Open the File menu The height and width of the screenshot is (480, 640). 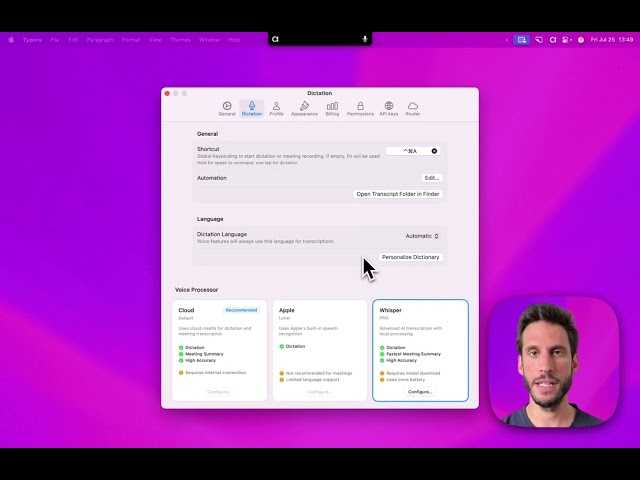(x=55, y=40)
